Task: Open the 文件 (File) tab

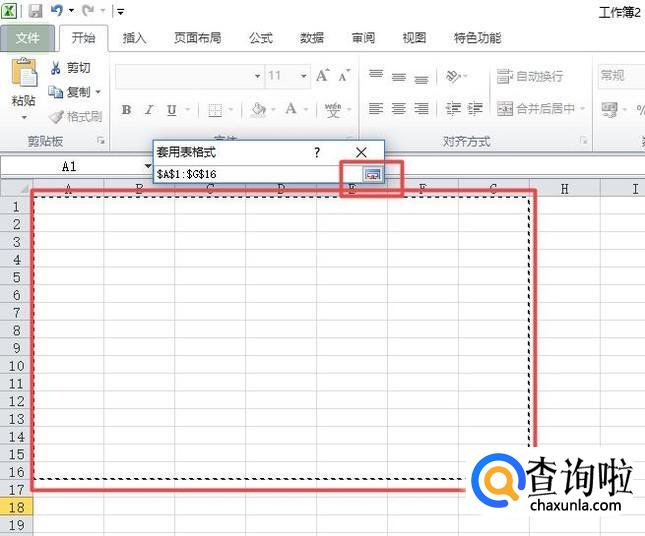Action: 27,38
